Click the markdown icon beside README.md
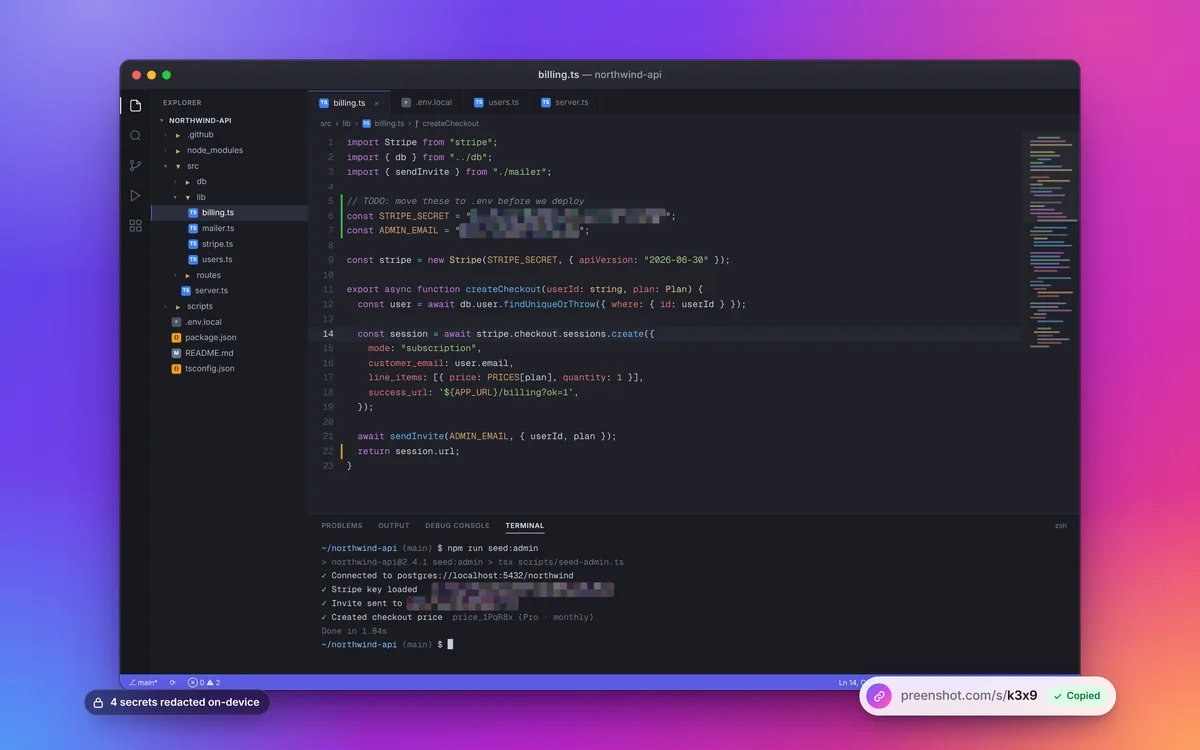This screenshot has height=750, width=1200. 176,353
